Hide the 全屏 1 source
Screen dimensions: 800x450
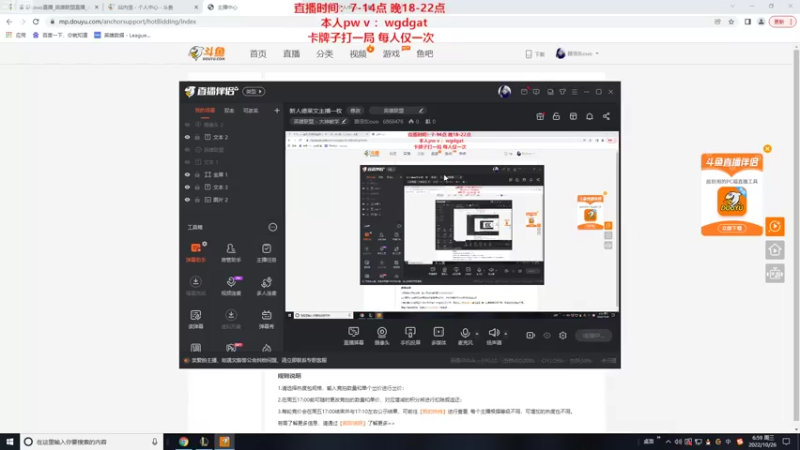[187, 174]
